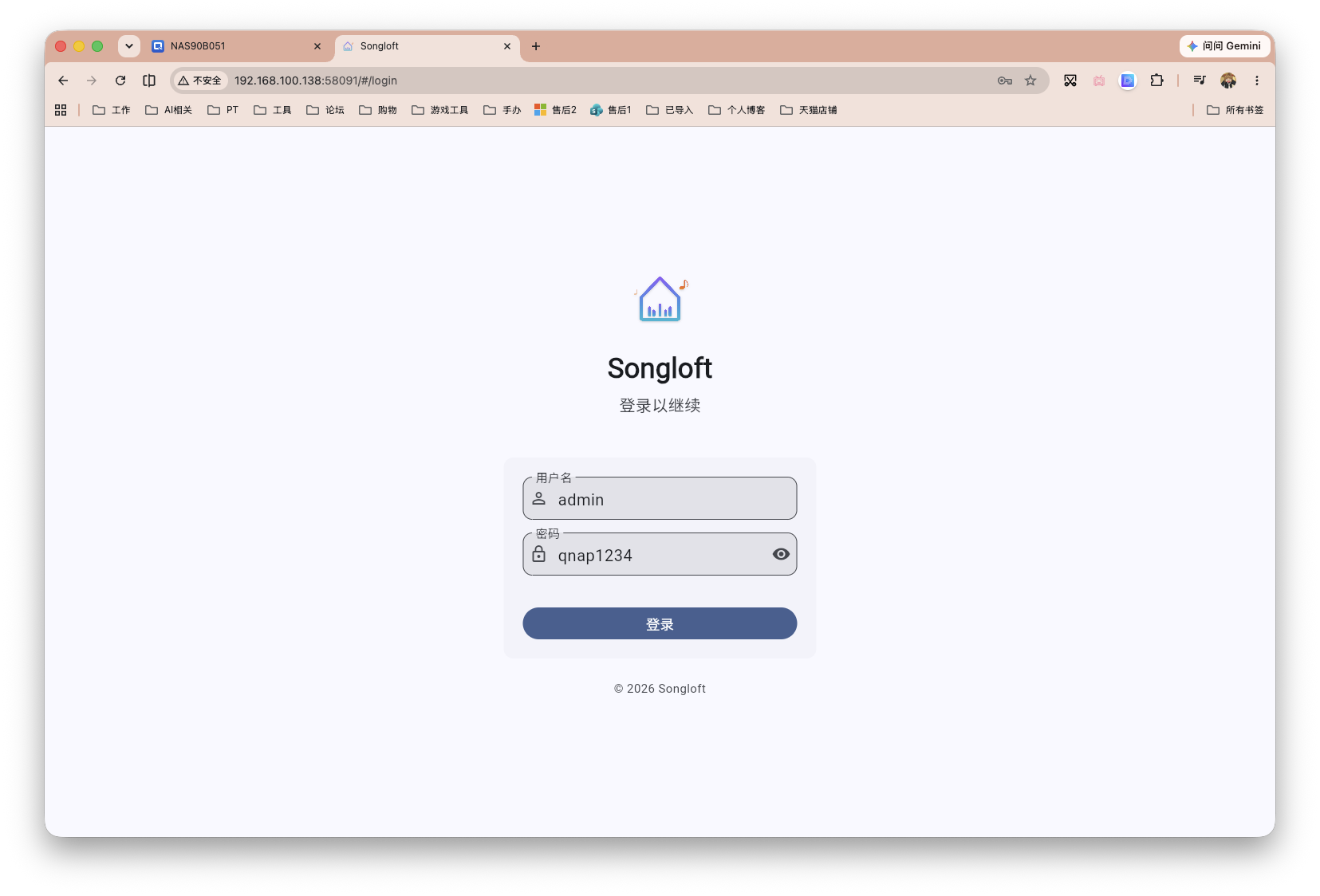This screenshot has height=896, width=1320.
Task: Click the Songloft heading text
Action: (660, 368)
